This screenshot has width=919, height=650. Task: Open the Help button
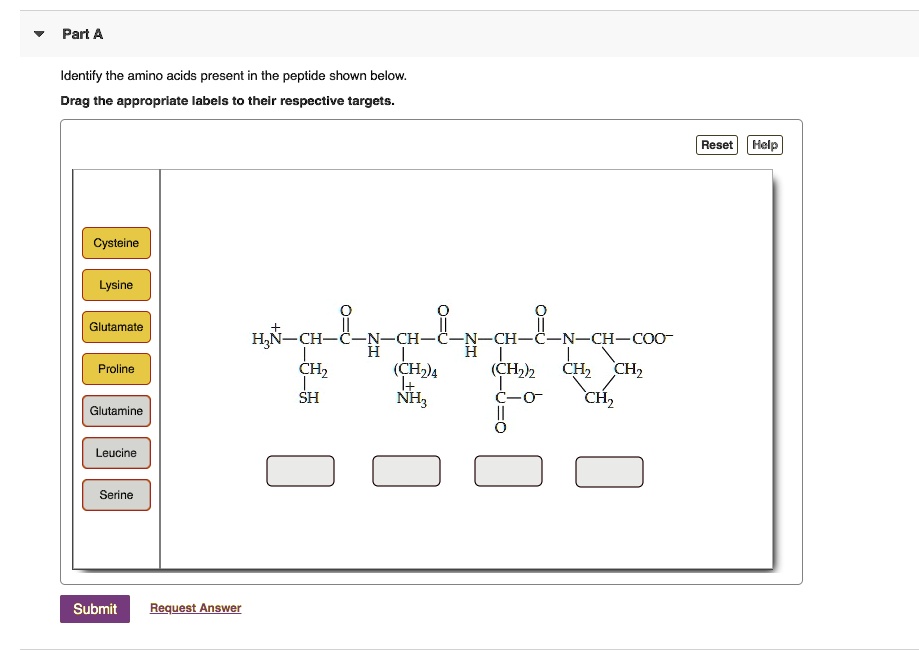(x=765, y=145)
